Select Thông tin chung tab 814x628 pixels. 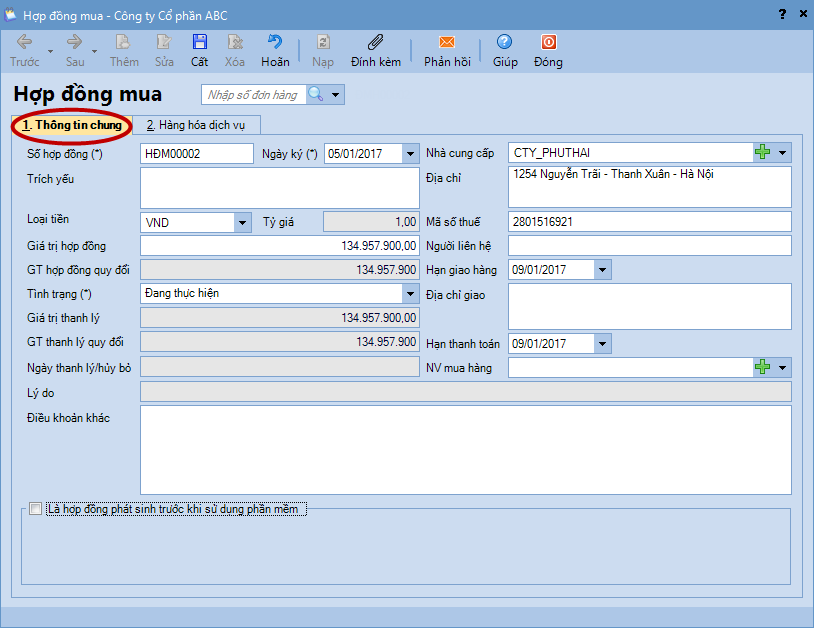click(x=72, y=125)
